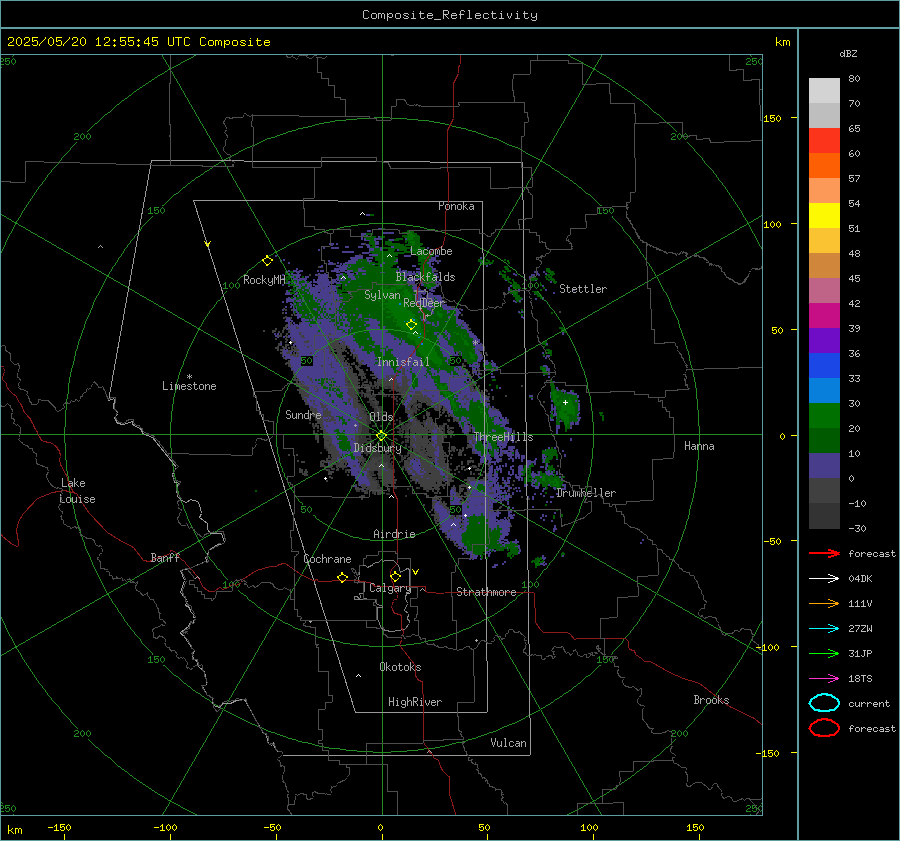900x841 pixels.
Task: Click the asterisk marker above Limestone
Action: coord(189,377)
